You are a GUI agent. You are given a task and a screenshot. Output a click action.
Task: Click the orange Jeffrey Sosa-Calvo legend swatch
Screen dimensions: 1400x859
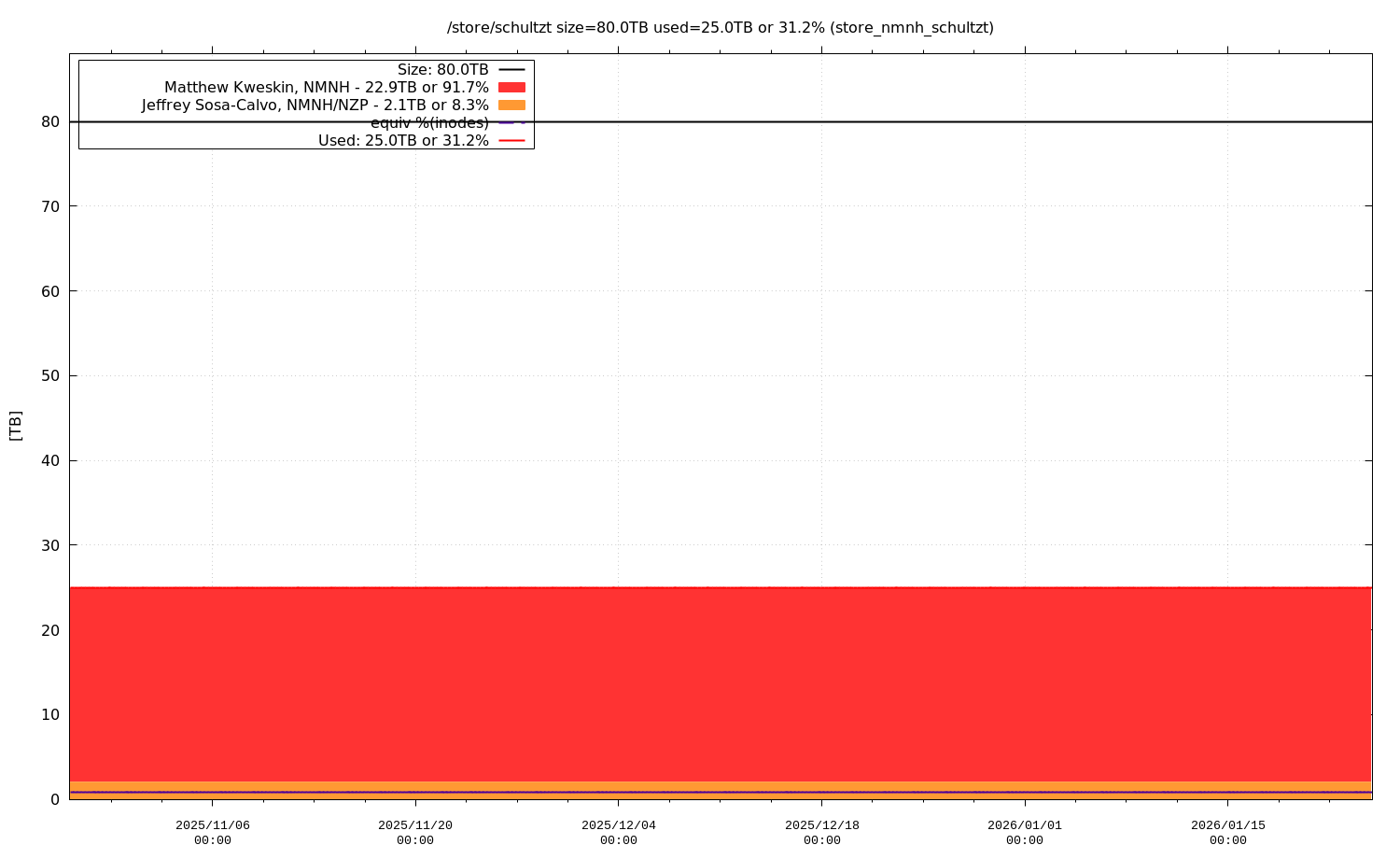point(511,105)
